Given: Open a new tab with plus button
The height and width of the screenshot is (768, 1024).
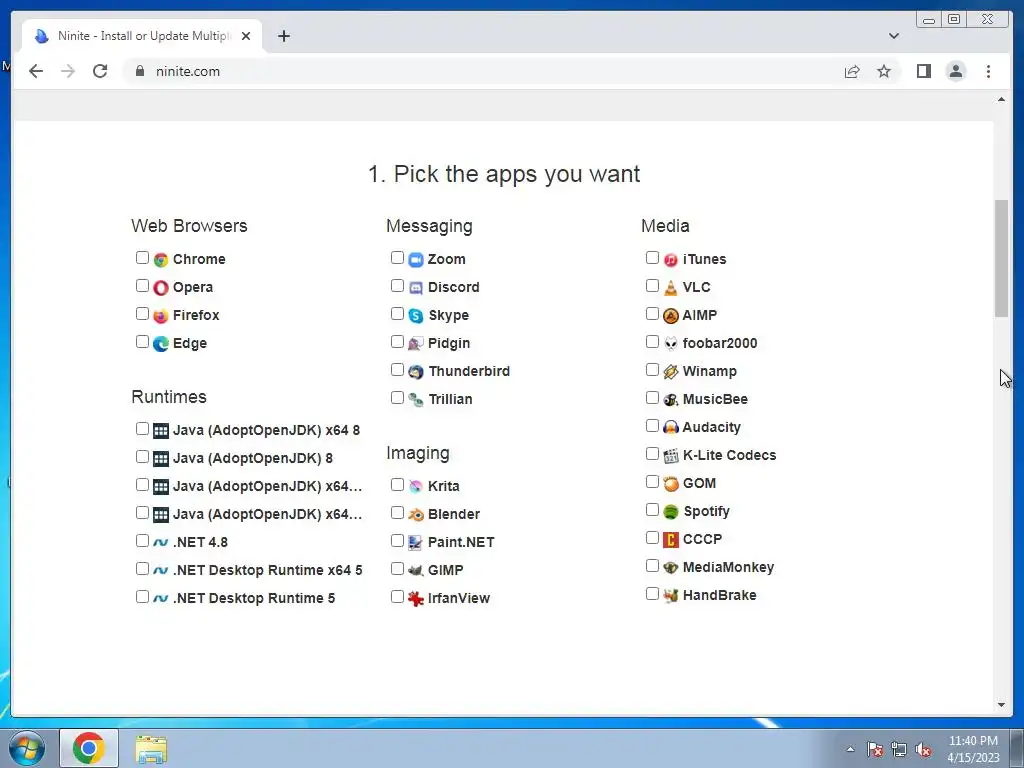Looking at the screenshot, I should coord(283,36).
